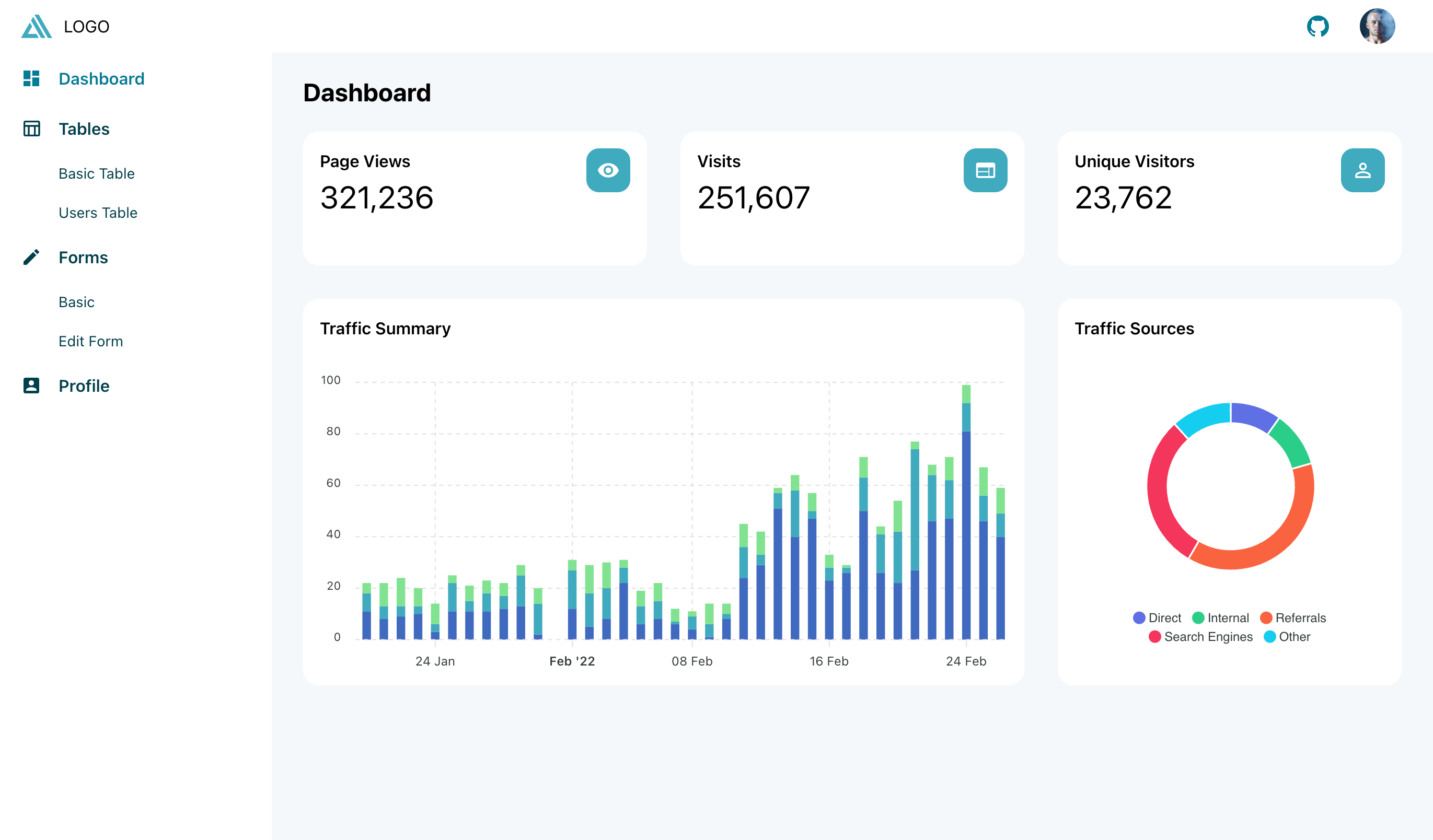Open the Basic Table page
The width and height of the screenshot is (1433, 840).
point(97,173)
